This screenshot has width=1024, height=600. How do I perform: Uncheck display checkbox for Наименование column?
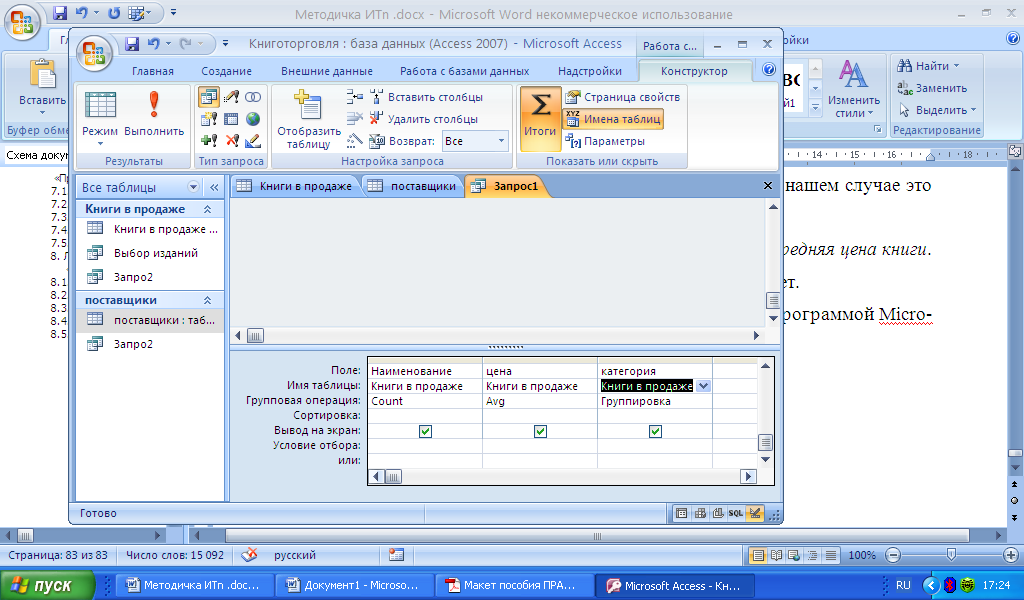pyautogui.click(x=425, y=431)
